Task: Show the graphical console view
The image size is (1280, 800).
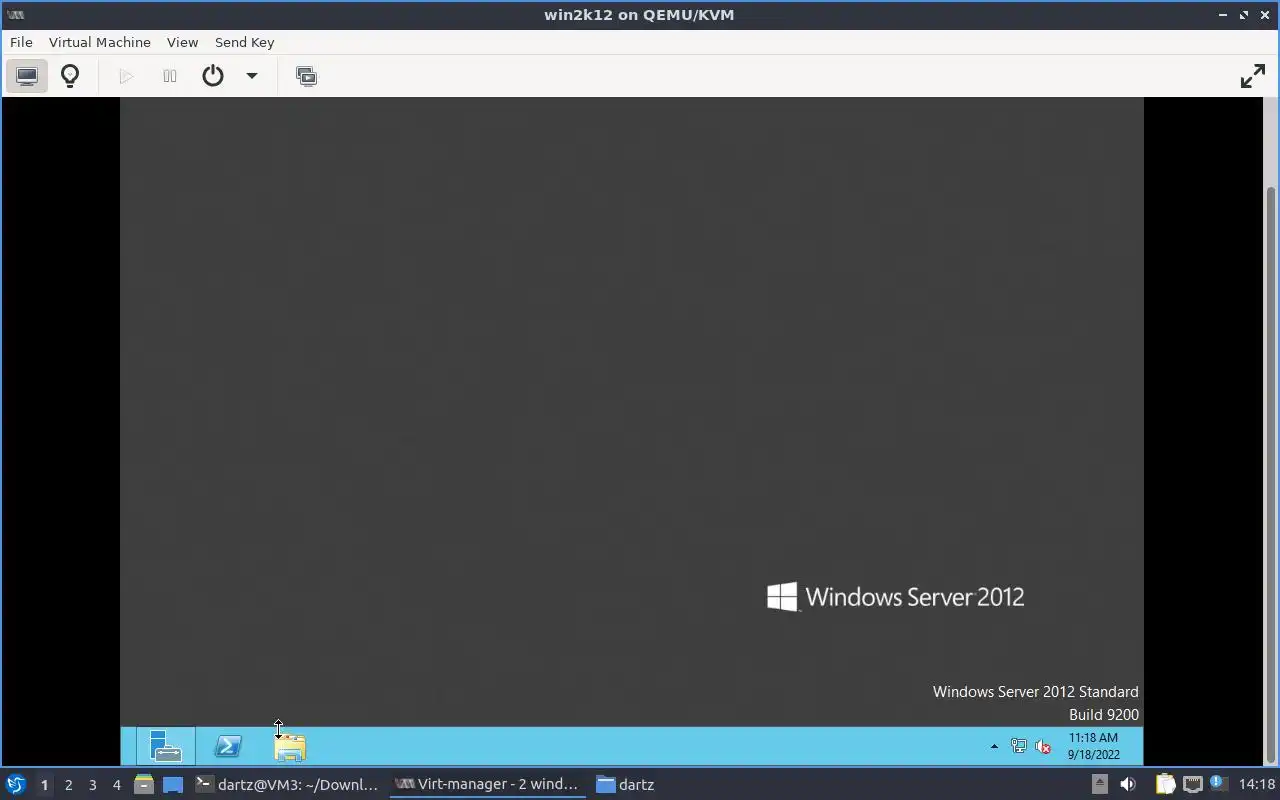Action: click(27, 76)
